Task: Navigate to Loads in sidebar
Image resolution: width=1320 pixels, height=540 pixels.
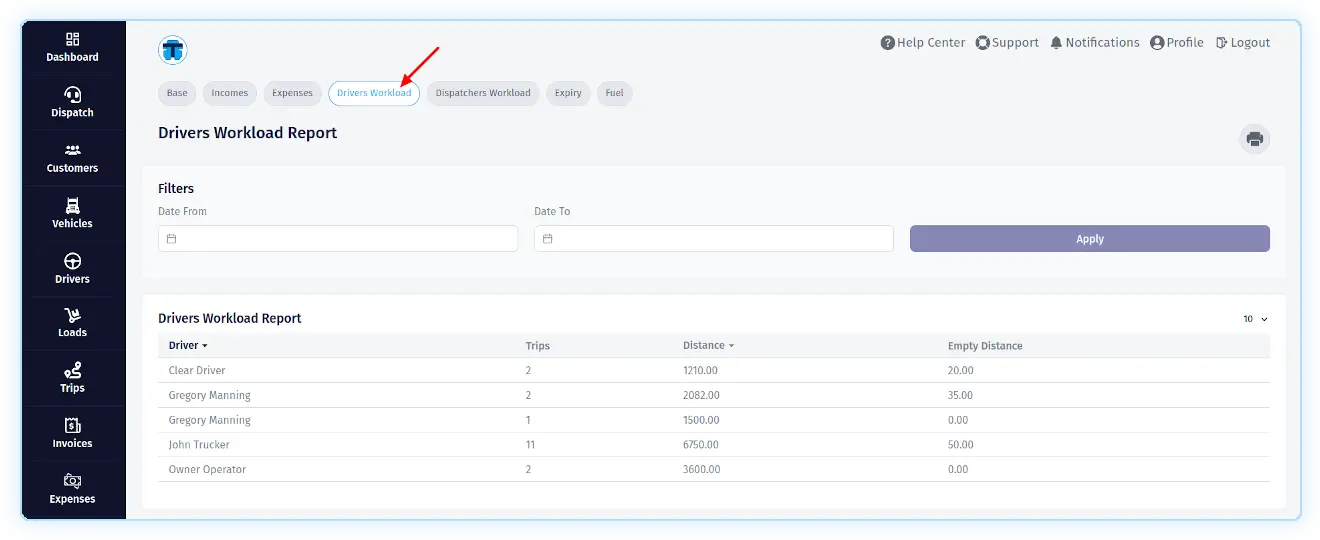Action: (72, 316)
